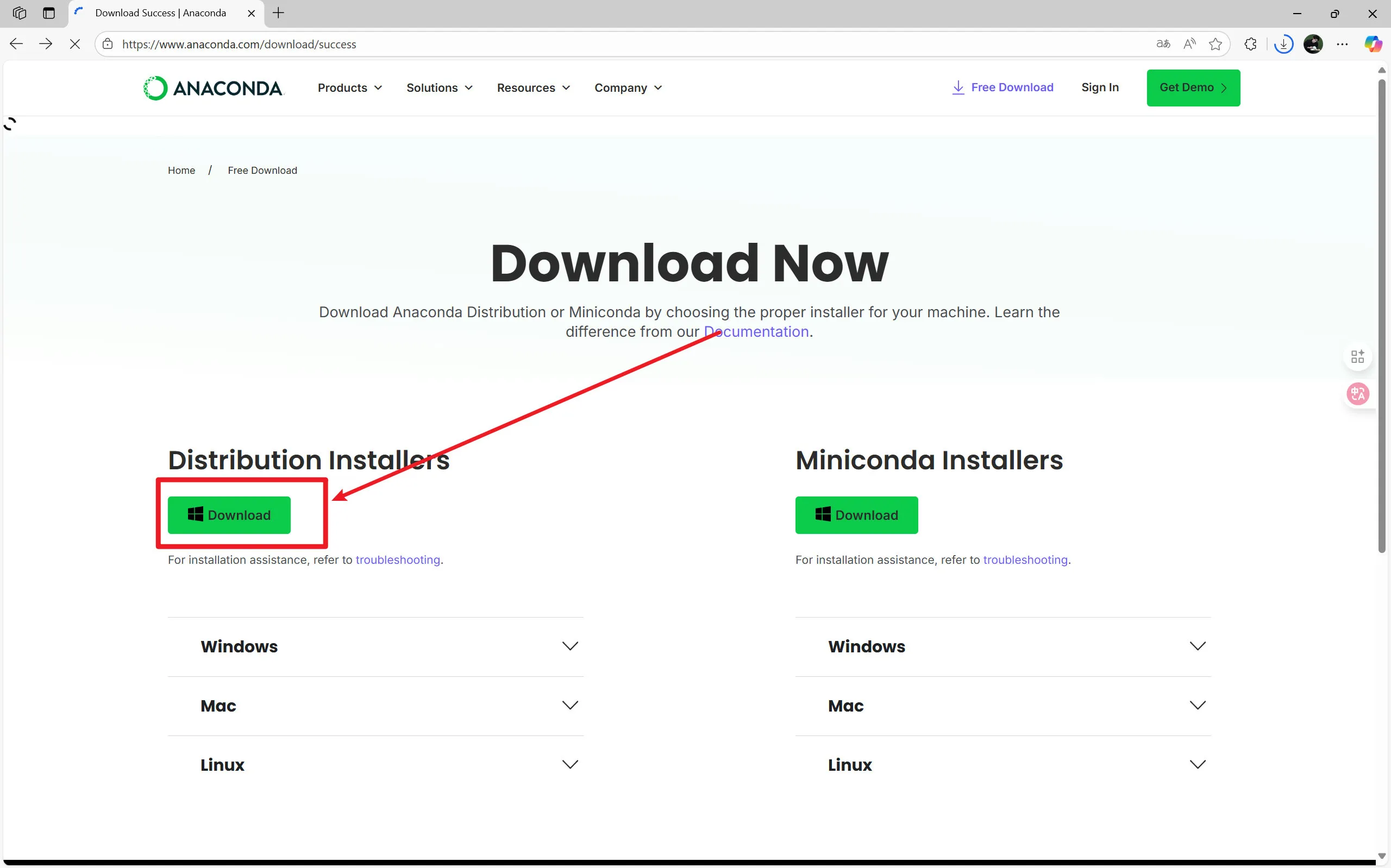The image size is (1391, 868).
Task: Open the browser profile avatar
Action: point(1313,44)
